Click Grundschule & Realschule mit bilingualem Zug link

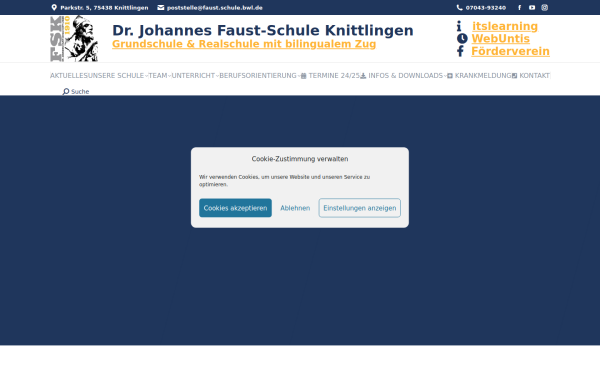[244, 44]
